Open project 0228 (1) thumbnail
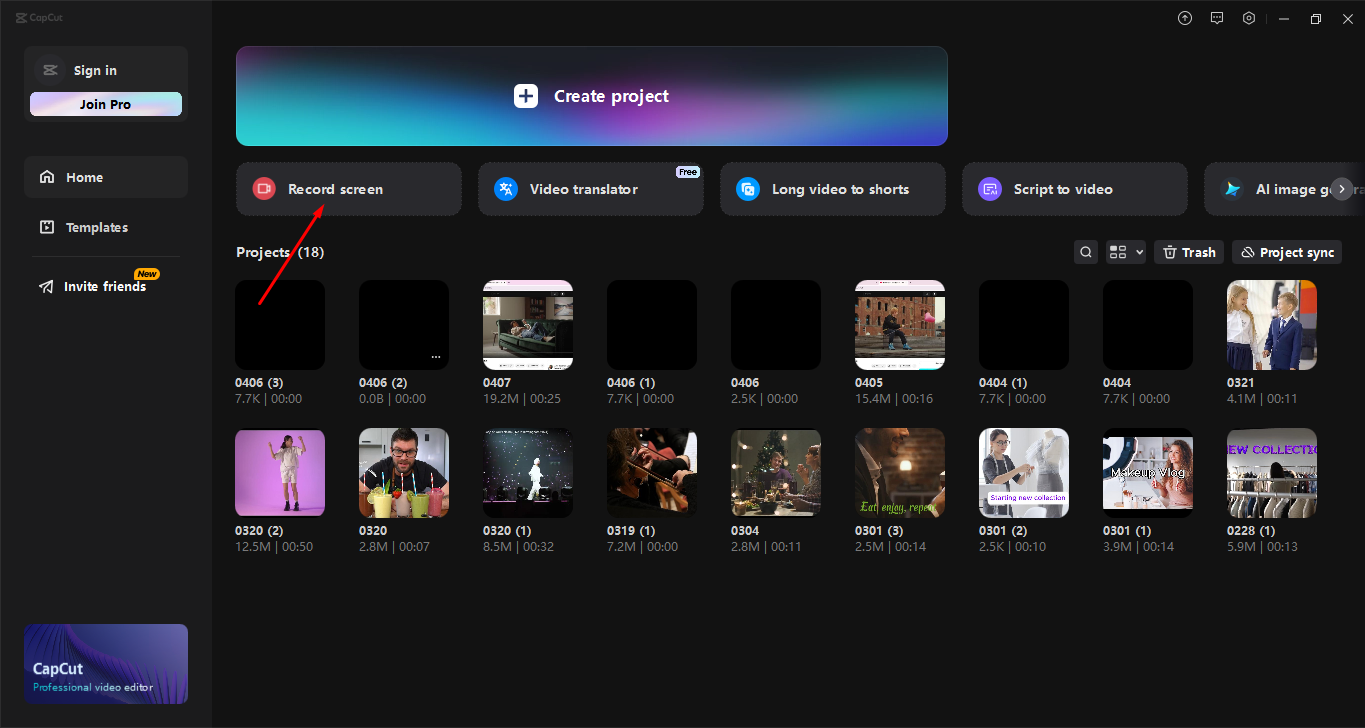This screenshot has width=1365, height=728. 1272,473
